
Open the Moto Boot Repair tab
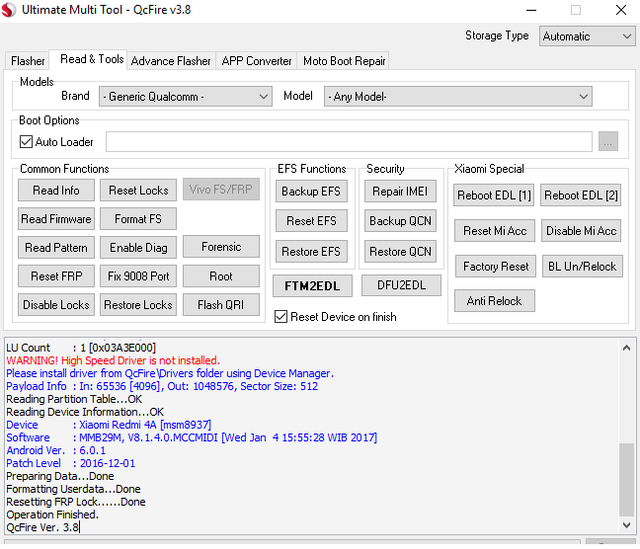point(344,61)
